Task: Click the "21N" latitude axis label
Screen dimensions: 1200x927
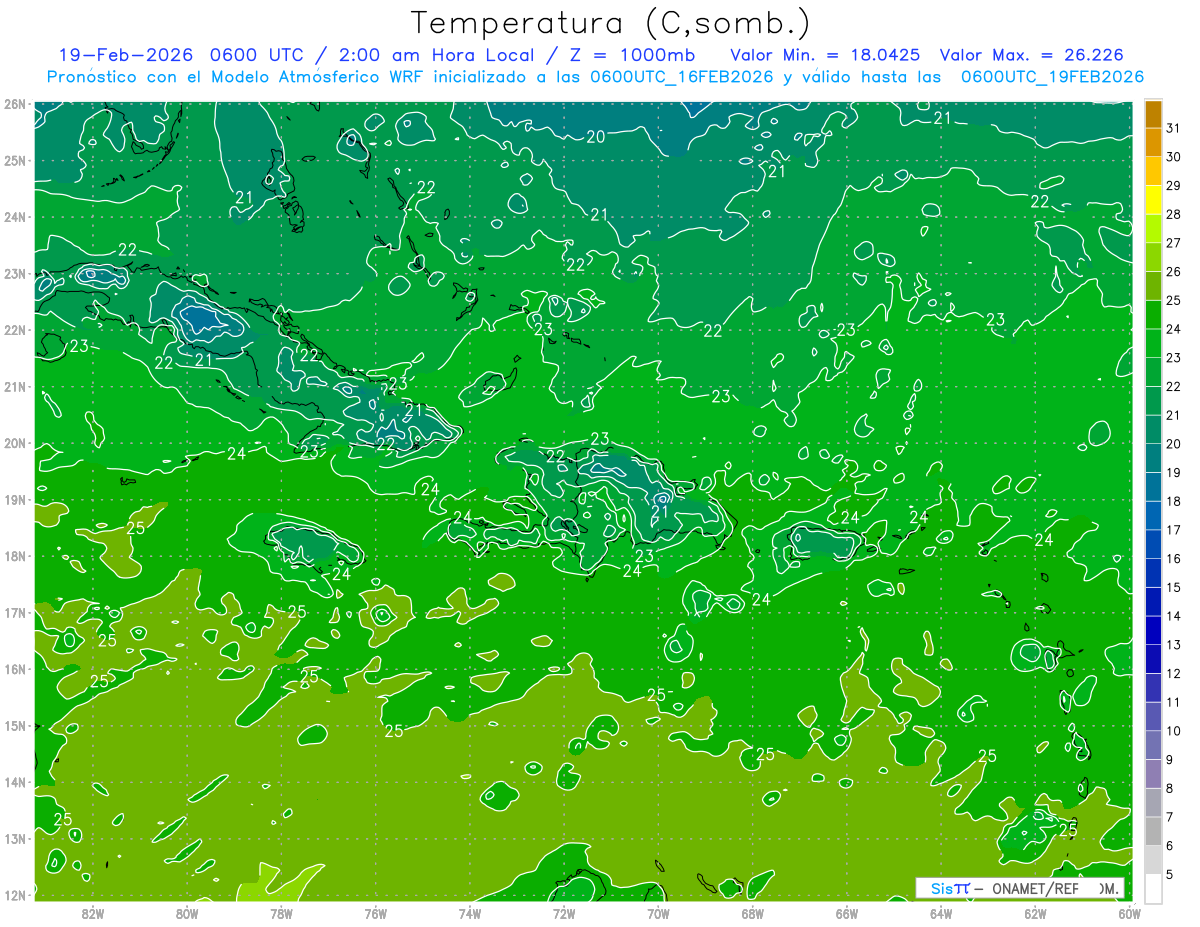Action: [x=14, y=386]
